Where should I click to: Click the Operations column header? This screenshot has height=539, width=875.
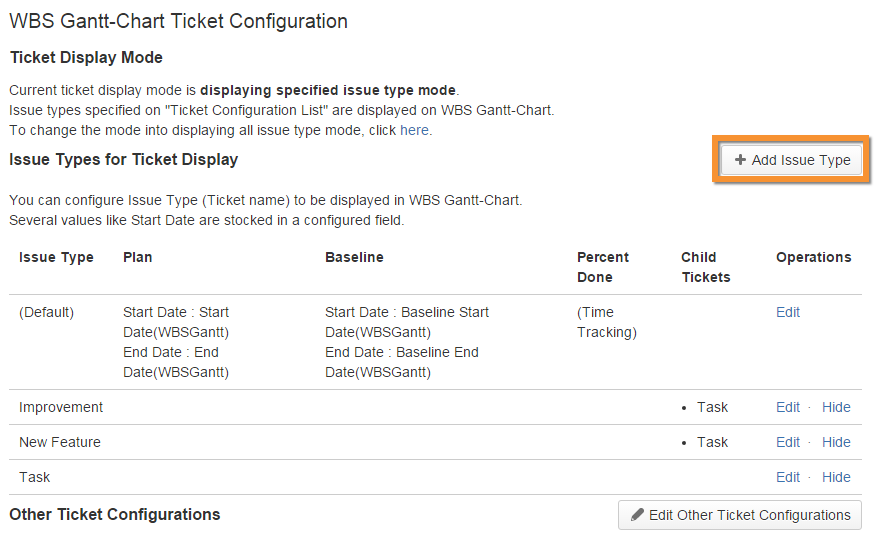(x=813, y=257)
